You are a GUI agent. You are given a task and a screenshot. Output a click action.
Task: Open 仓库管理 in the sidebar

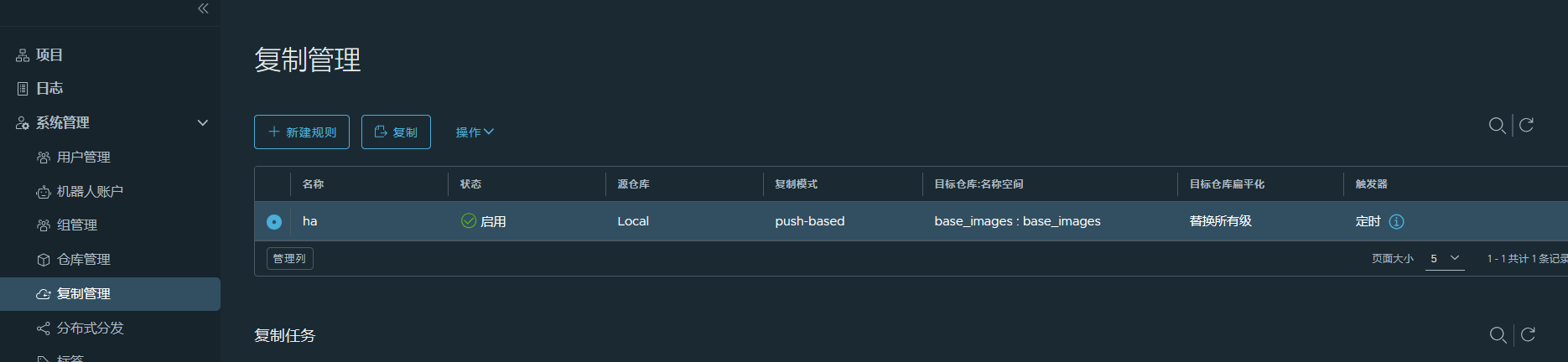83,260
